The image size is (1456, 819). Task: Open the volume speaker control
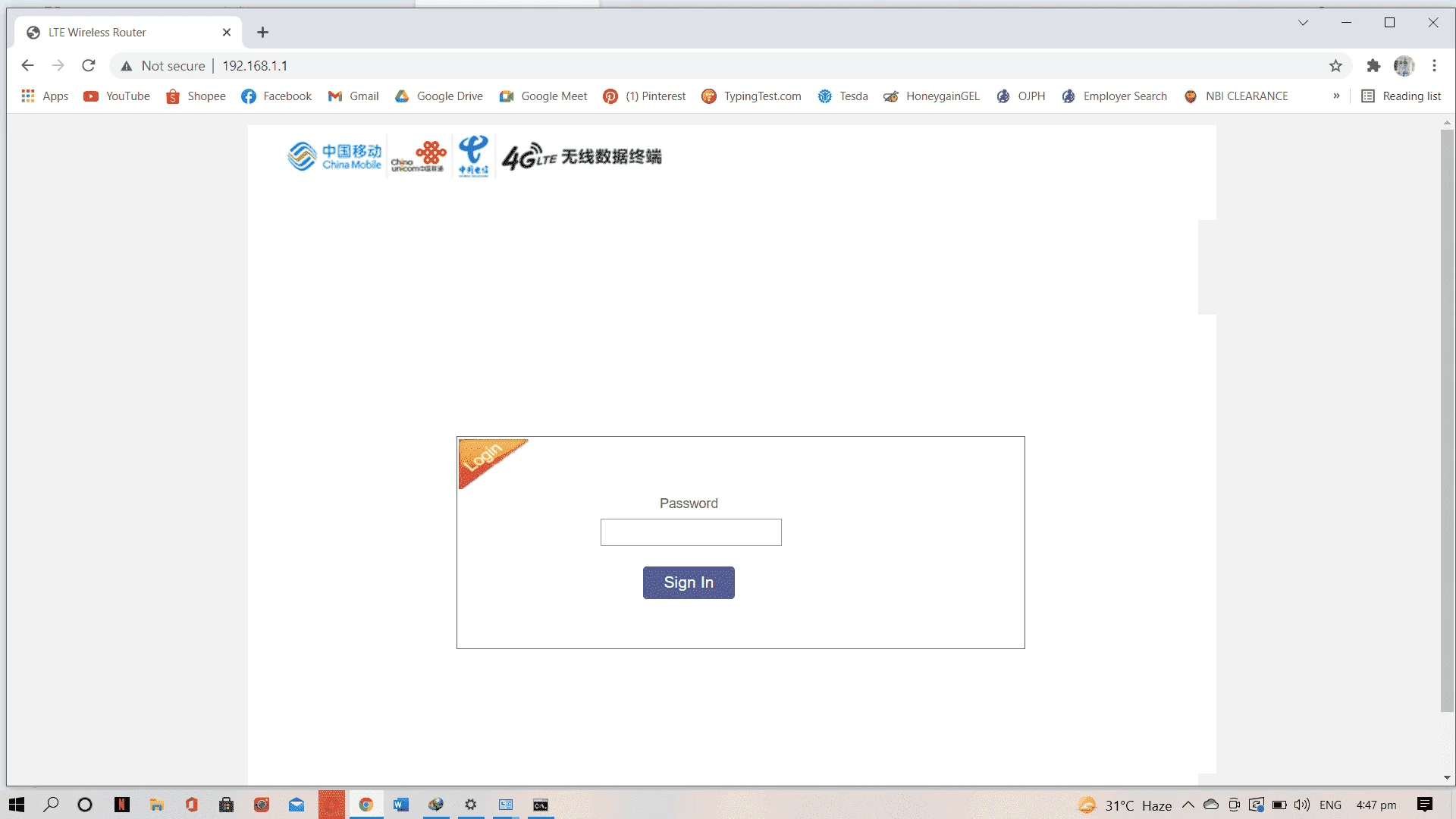tap(1302, 805)
